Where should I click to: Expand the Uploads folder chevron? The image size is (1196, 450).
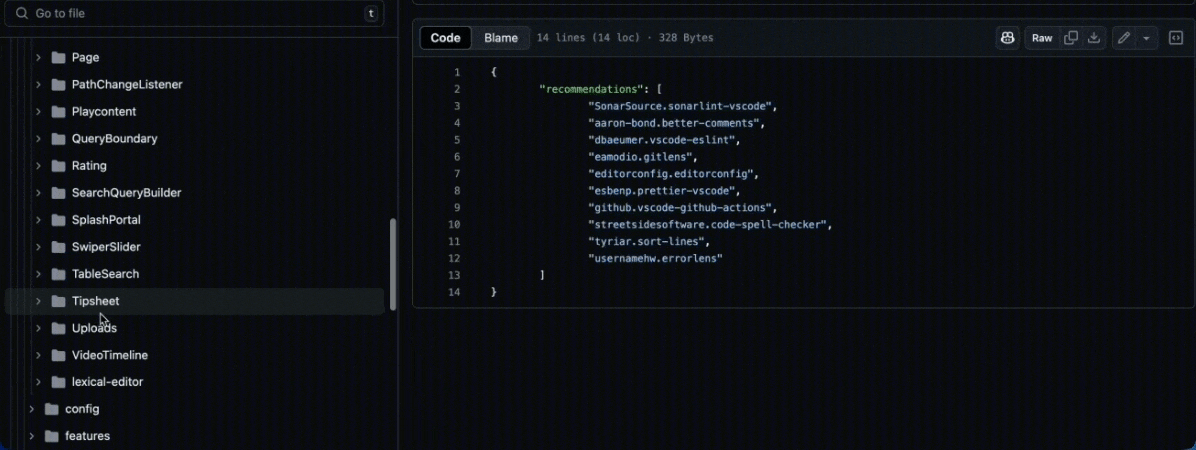pos(38,328)
